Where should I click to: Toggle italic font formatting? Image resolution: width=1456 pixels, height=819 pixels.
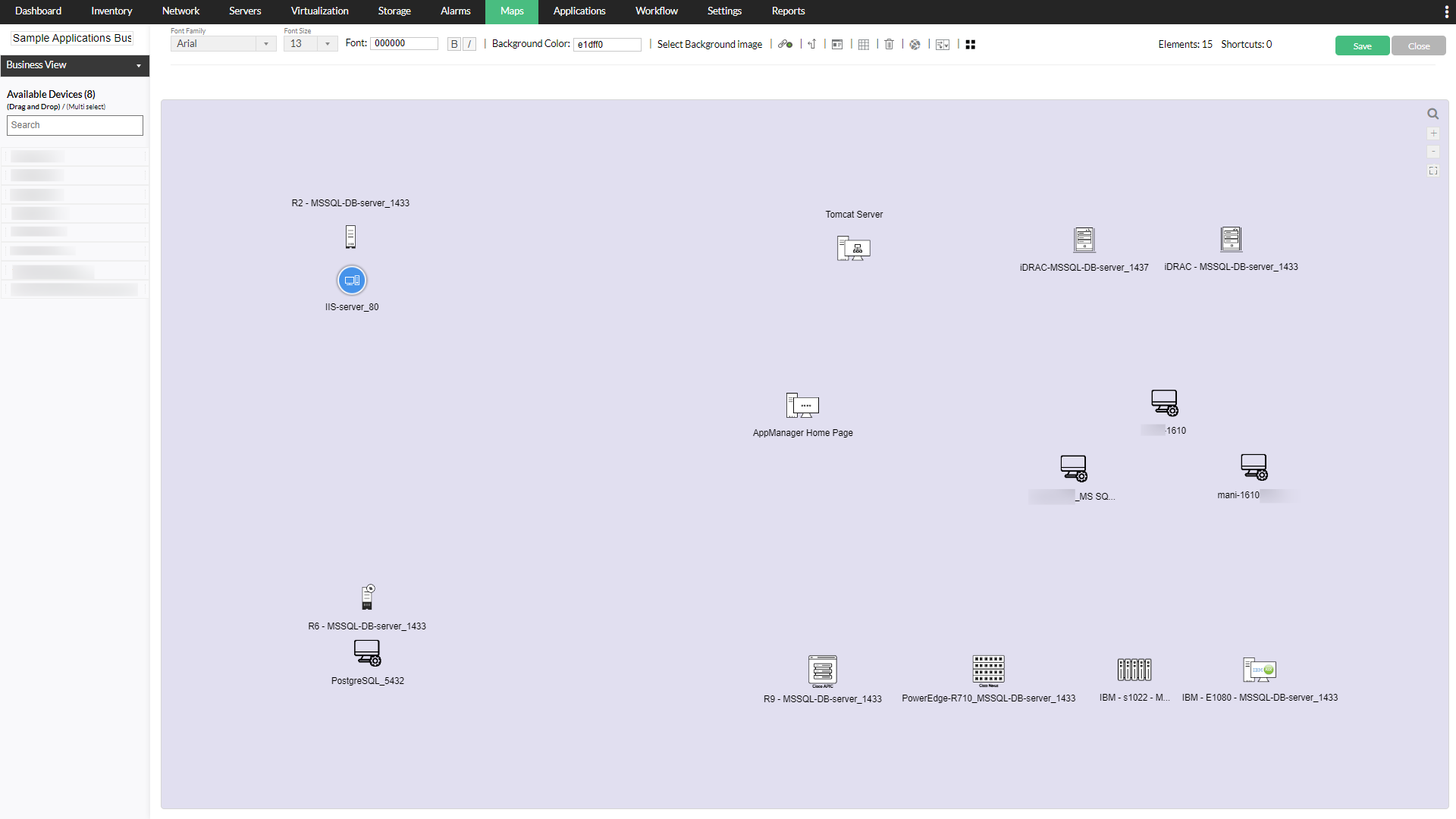pos(469,45)
